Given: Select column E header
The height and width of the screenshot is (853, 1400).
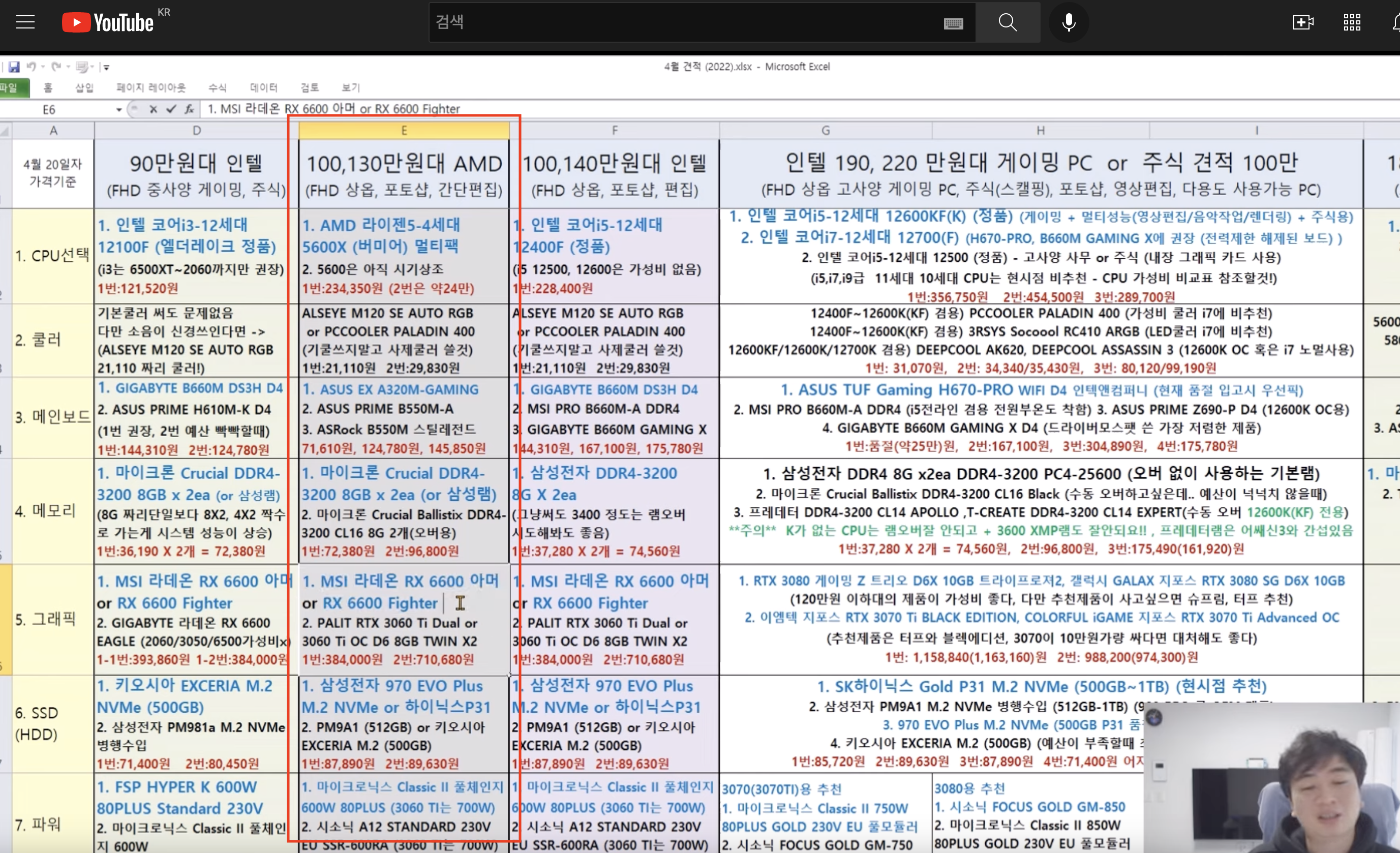Looking at the screenshot, I should point(404,131).
